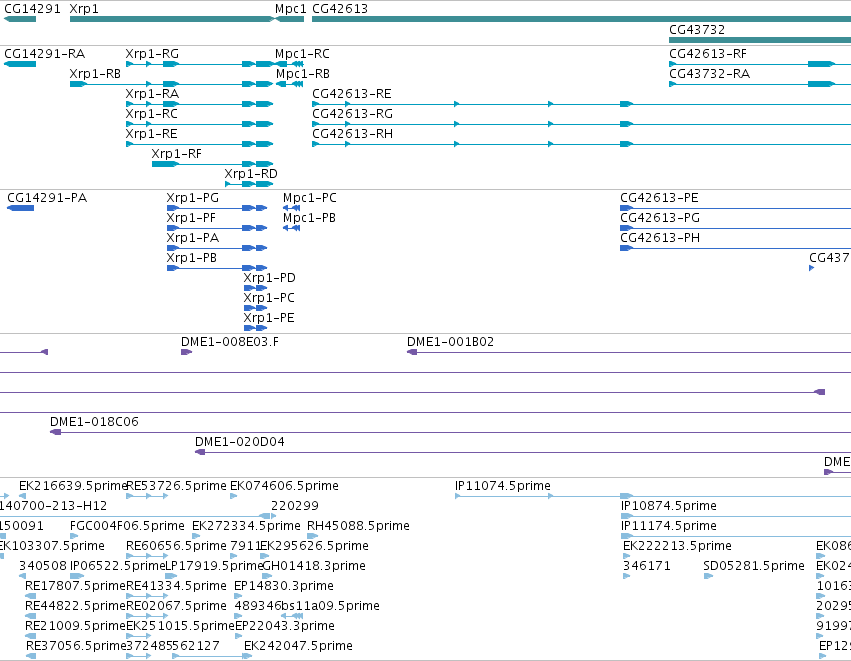Click transcript label Xrp1-RE
The width and height of the screenshot is (851, 661).
pos(151,134)
